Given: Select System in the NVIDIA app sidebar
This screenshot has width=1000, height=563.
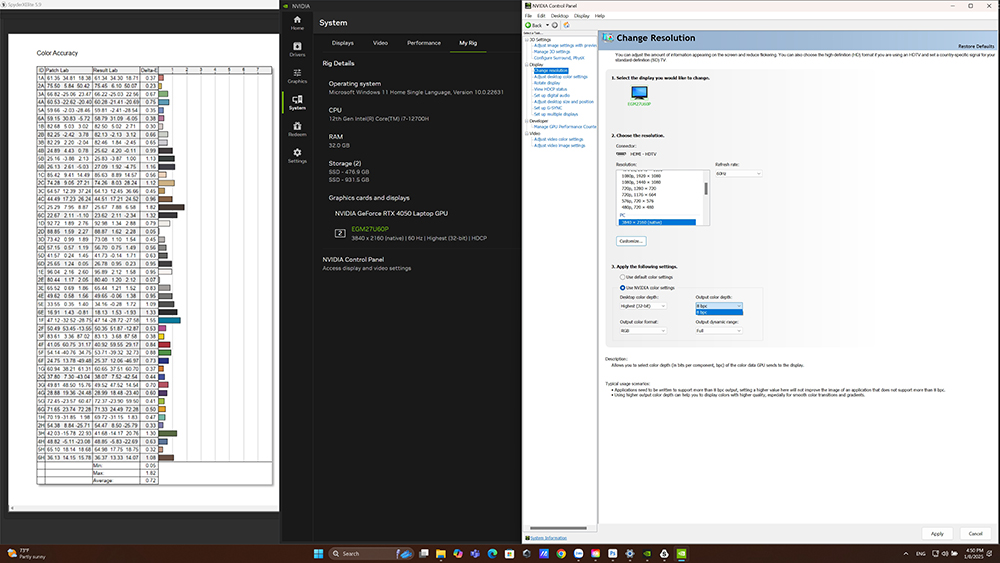Looking at the screenshot, I should click(297, 102).
